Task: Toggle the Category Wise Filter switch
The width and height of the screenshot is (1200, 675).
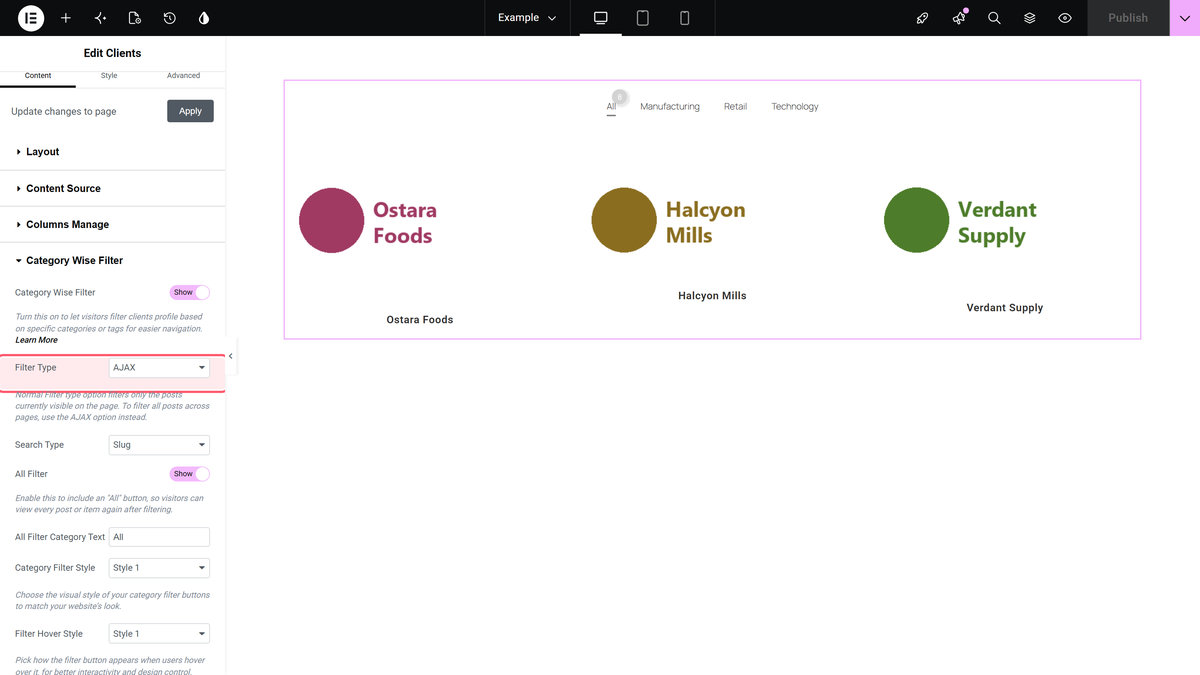Action: point(190,293)
